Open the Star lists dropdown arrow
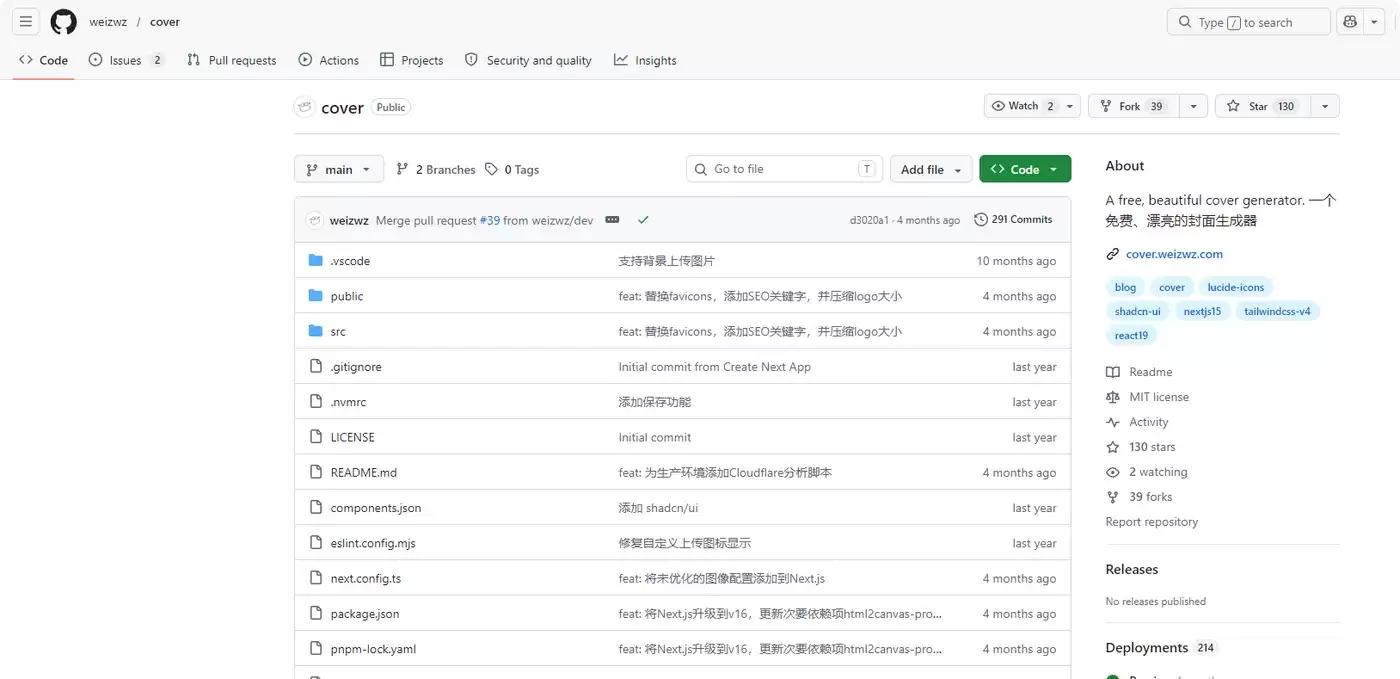 (x=1324, y=106)
